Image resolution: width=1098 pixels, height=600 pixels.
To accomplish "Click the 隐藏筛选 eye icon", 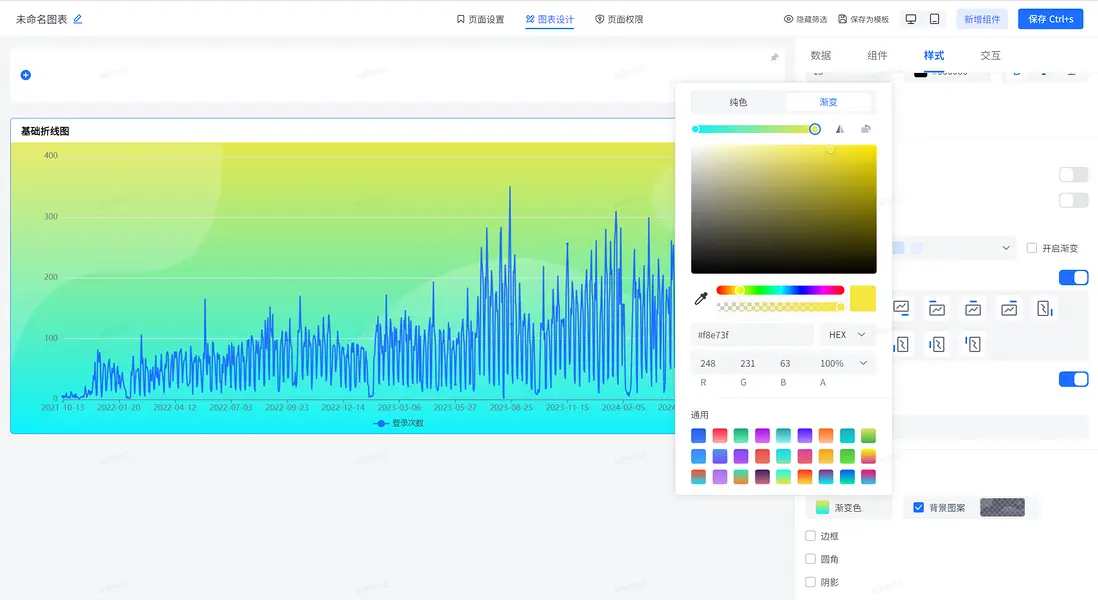I will pos(788,19).
